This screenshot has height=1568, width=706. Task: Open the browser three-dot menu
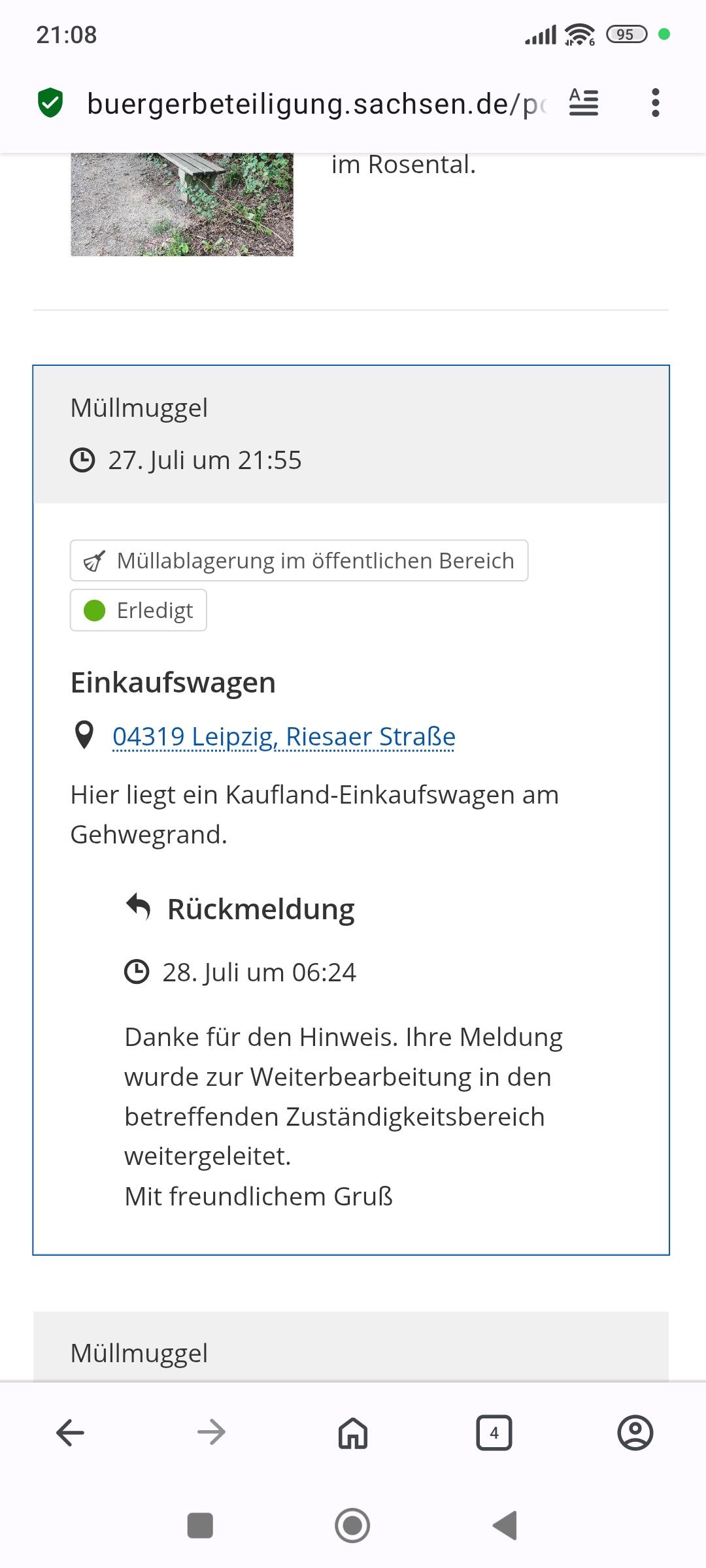click(x=656, y=103)
